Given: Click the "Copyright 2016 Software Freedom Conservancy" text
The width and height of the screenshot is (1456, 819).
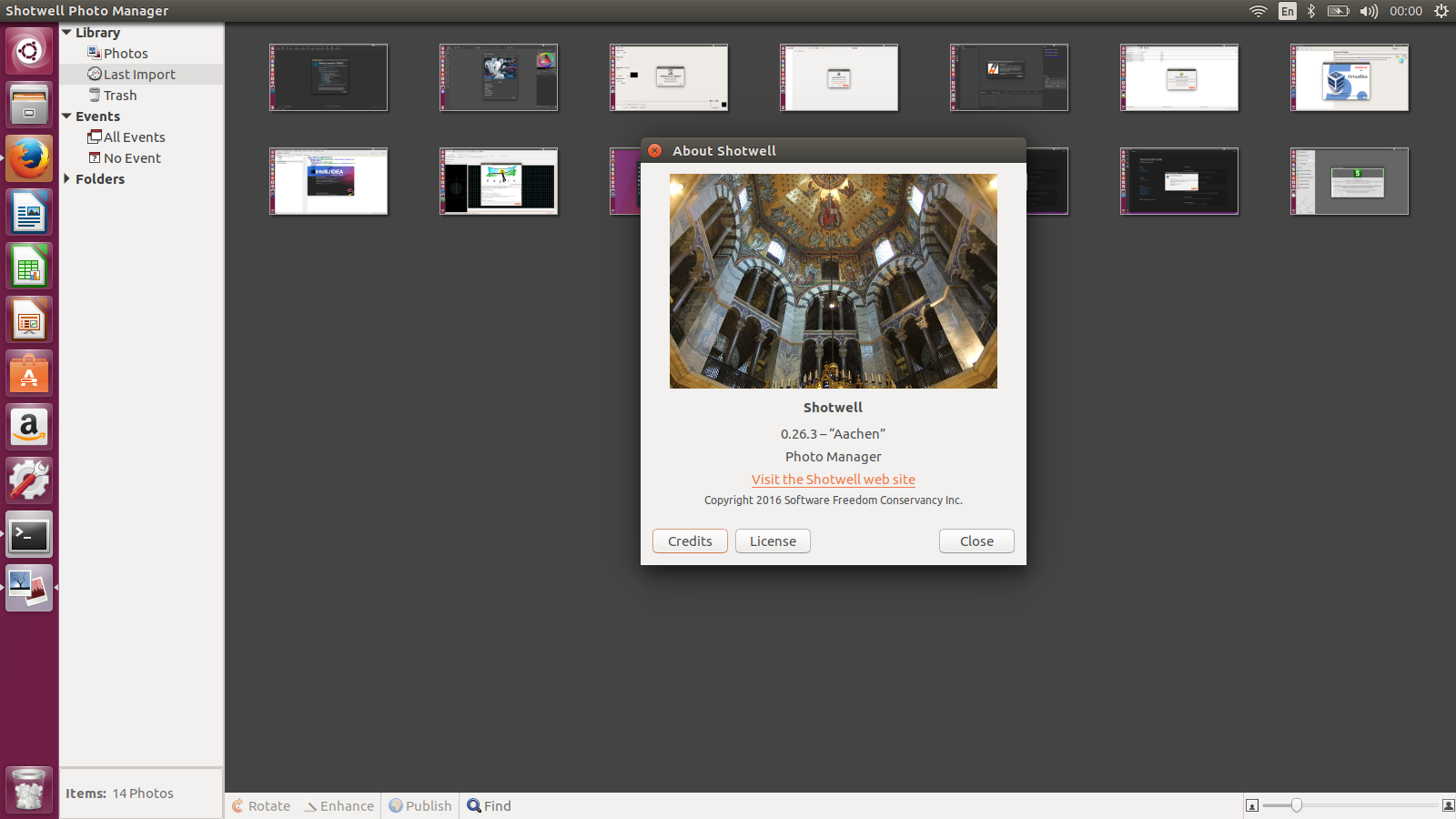Looking at the screenshot, I should (x=834, y=500).
